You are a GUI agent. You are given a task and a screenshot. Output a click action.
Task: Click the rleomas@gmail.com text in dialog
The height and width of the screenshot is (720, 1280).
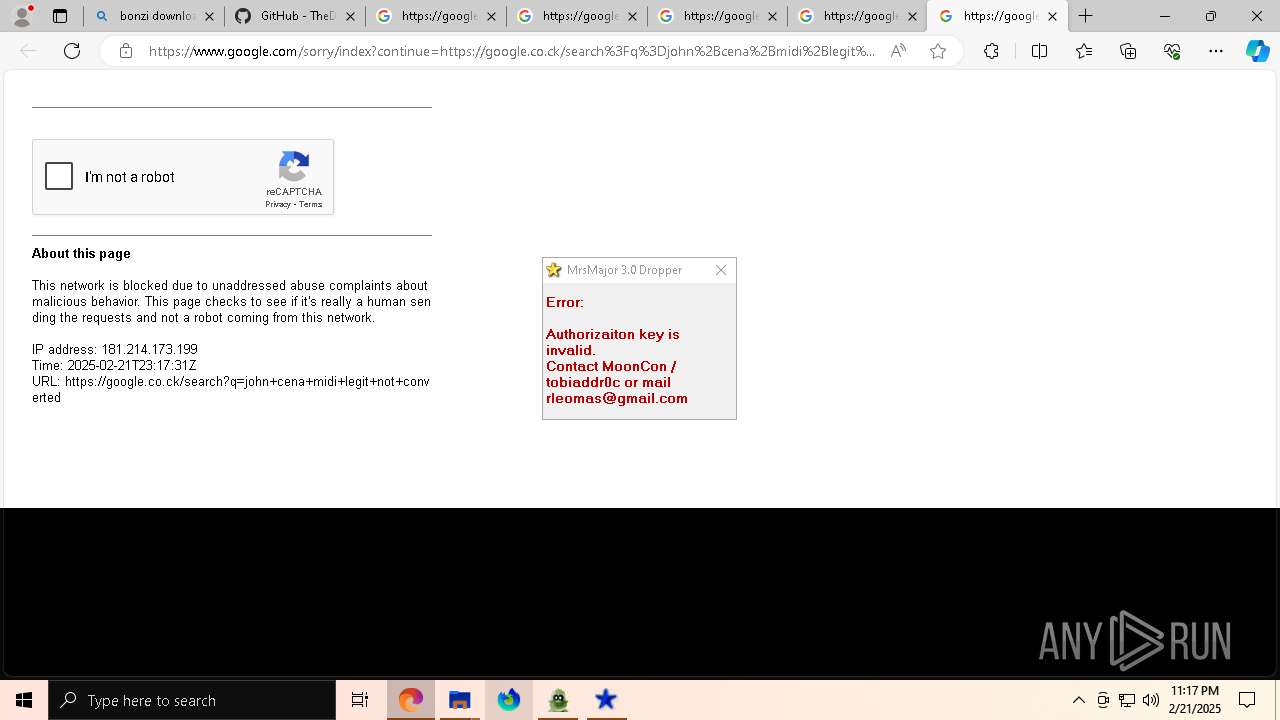pyautogui.click(x=617, y=398)
